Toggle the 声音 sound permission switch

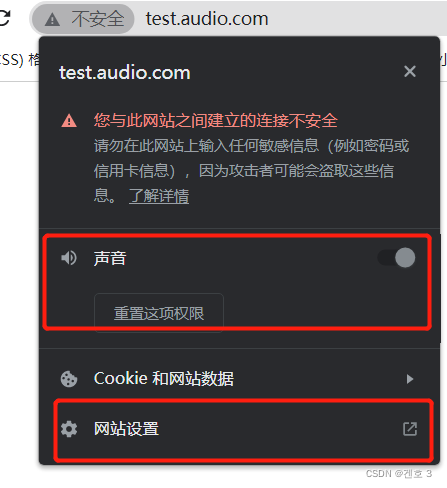pos(396,258)
